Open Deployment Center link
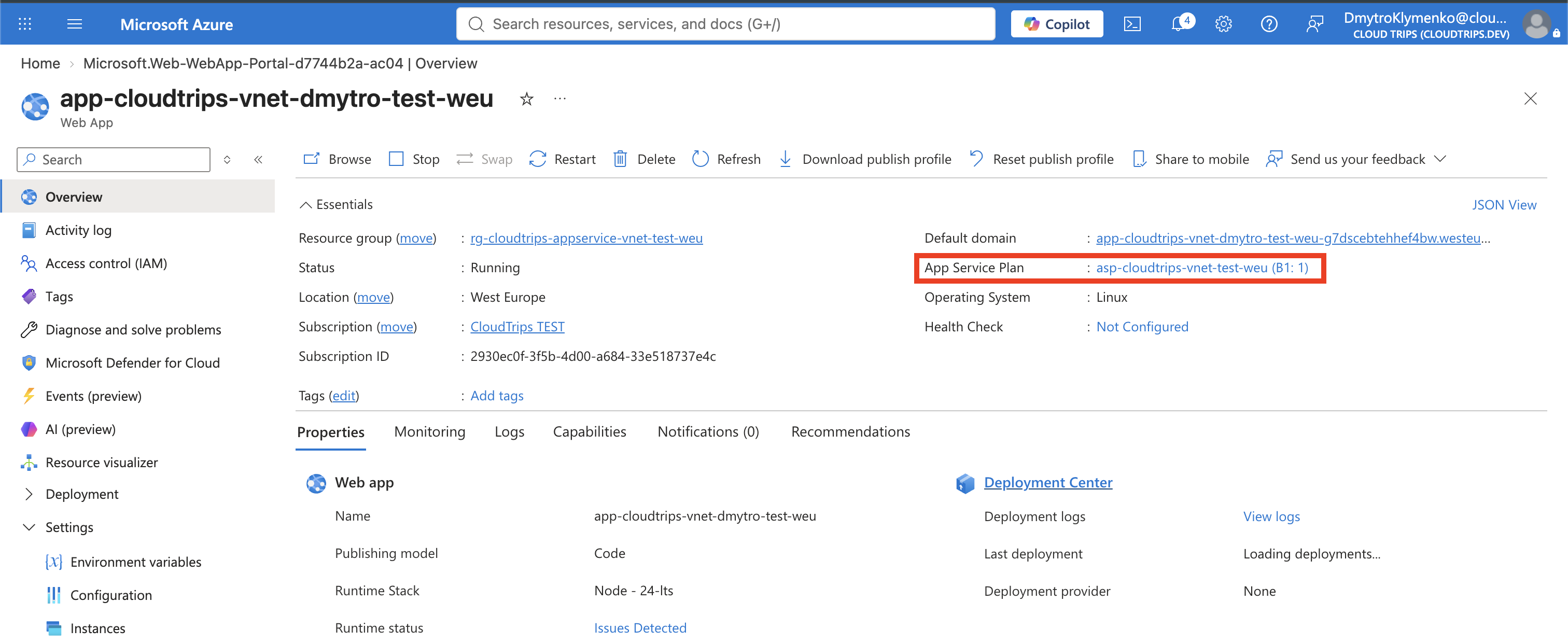1568x644 pixels. pos(1048,483)
